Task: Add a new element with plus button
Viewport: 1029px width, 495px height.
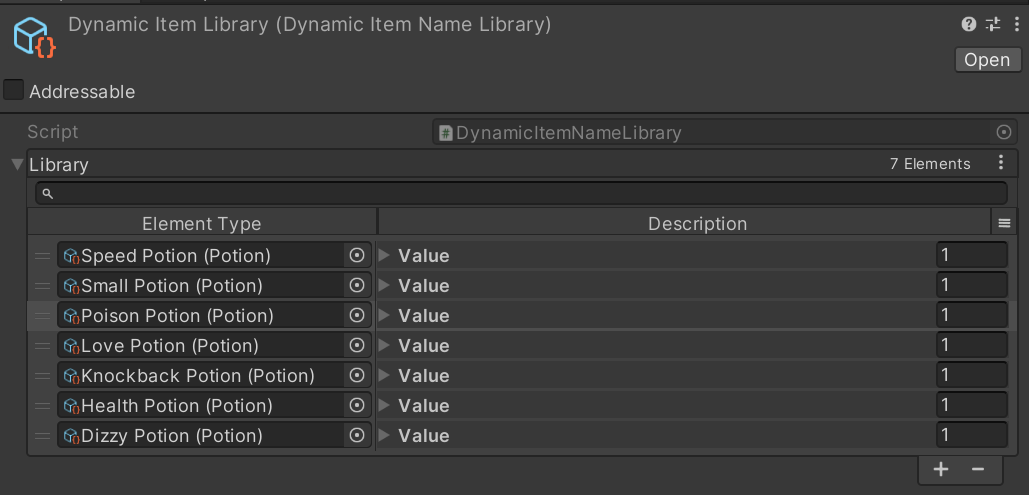Action: point(941,469)
